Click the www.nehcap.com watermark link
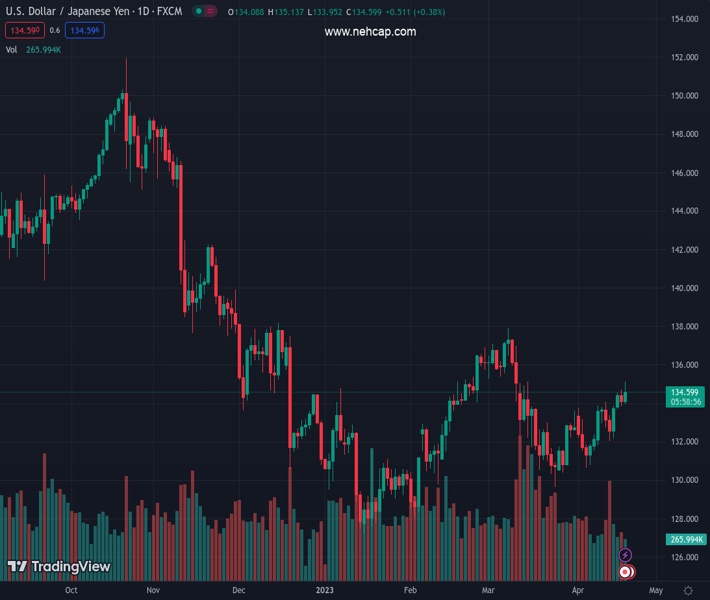Viewport: 710px width, 600px height. point(370,32)
